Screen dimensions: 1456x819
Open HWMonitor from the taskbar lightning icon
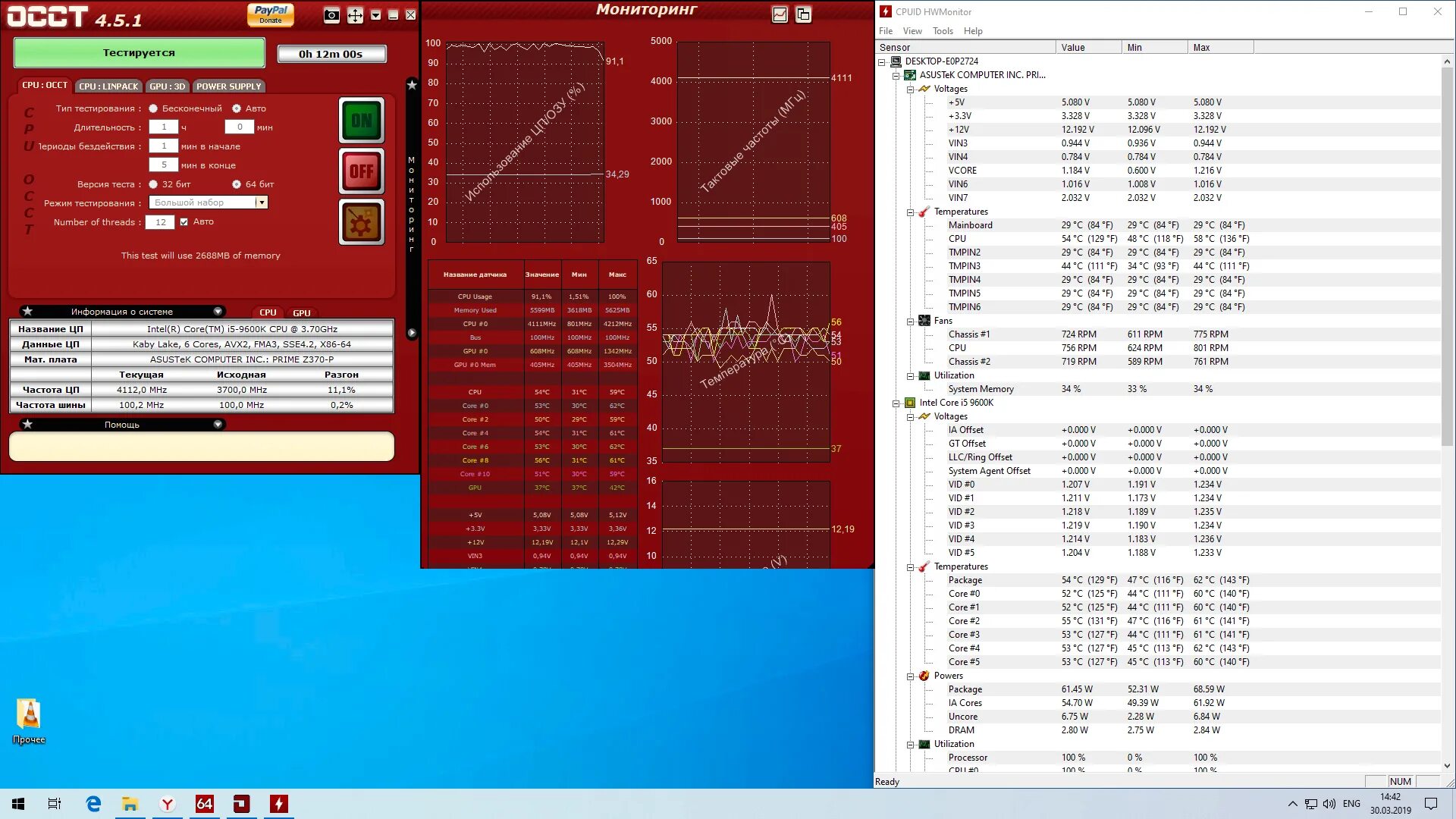click(x=279, y=805)
